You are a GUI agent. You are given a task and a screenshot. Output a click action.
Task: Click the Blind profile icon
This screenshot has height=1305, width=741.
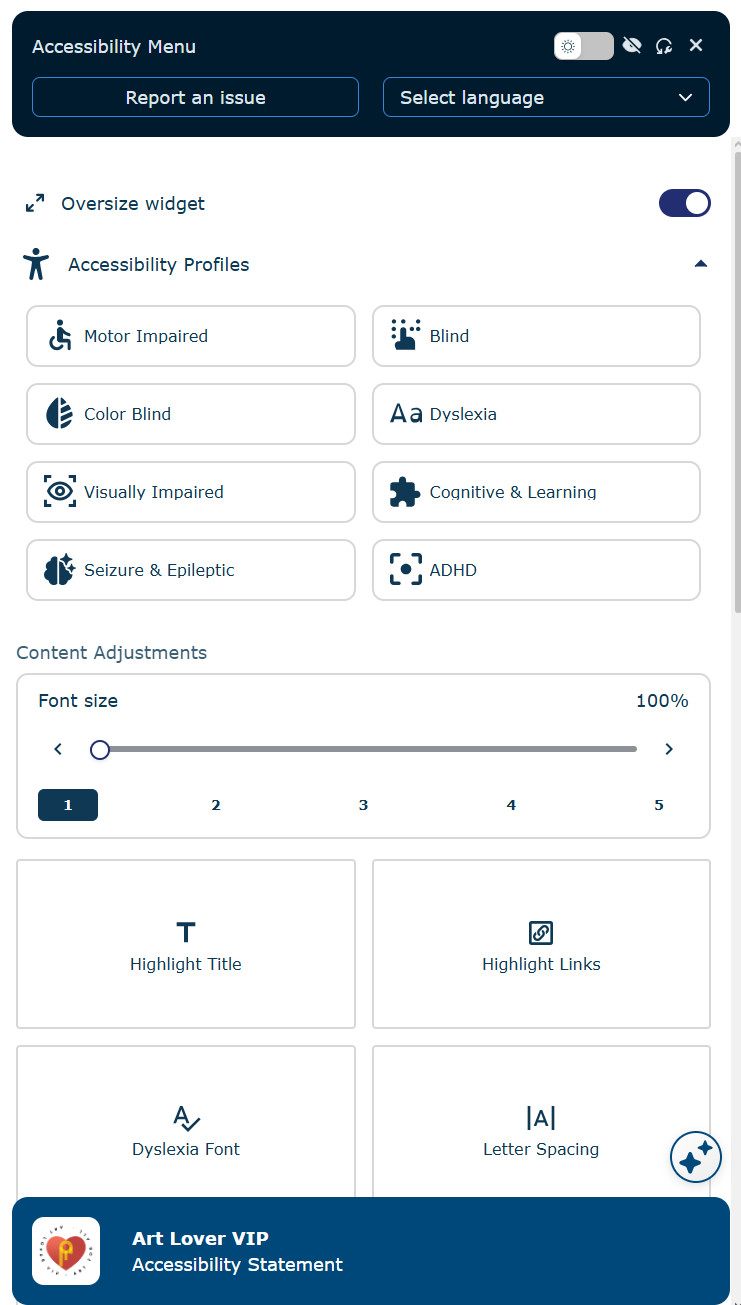tap(405, 336)
